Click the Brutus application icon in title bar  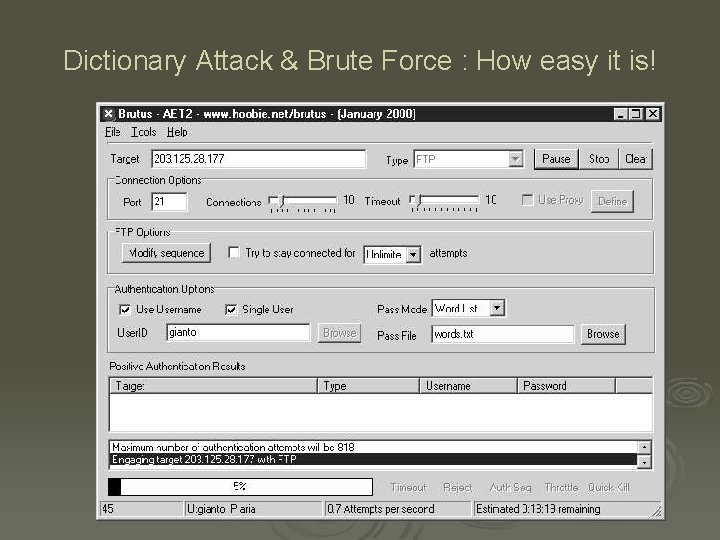tap(108, 113)
